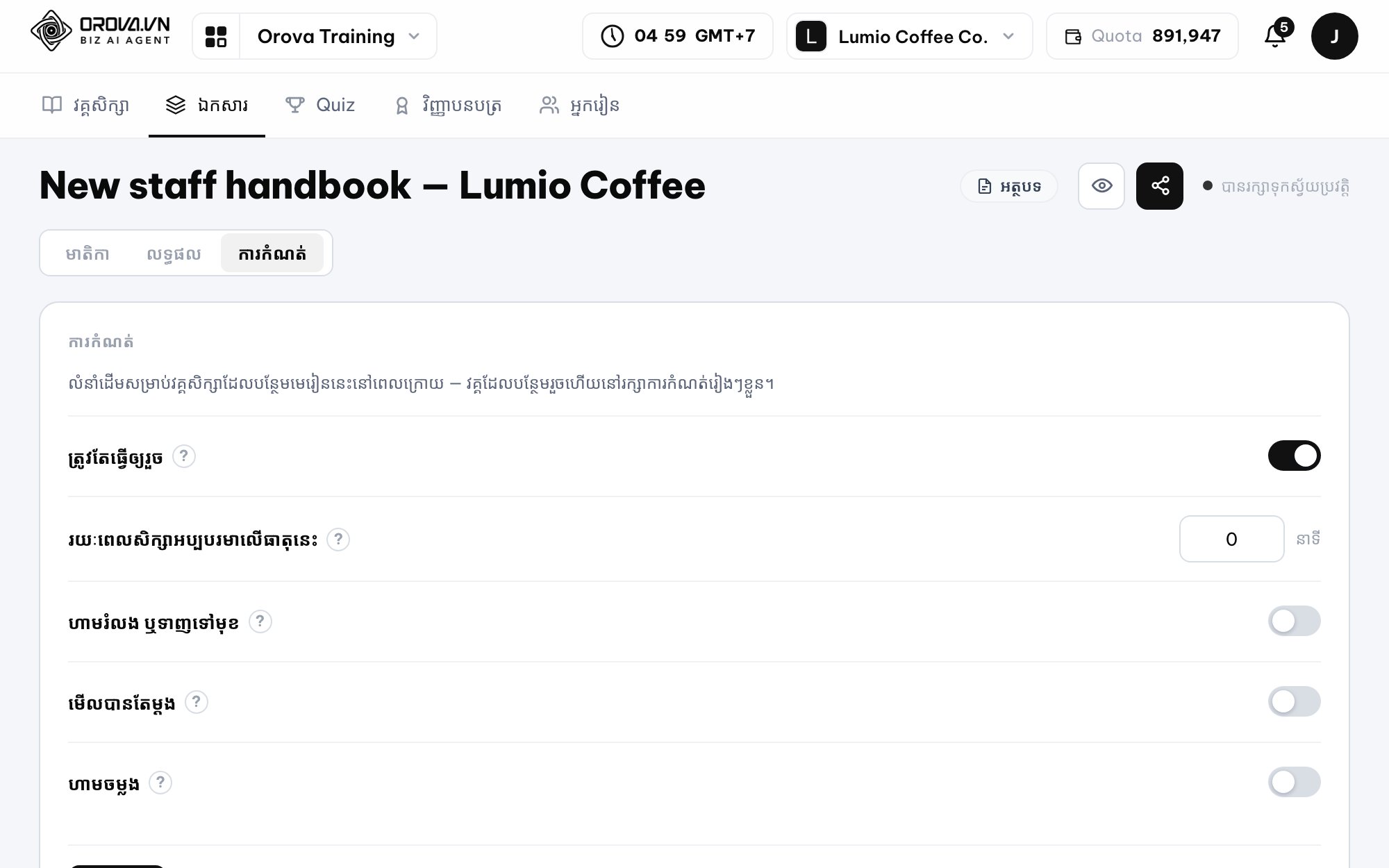
Task: Click the Orova.vn logo
Action: click(101, 31)
